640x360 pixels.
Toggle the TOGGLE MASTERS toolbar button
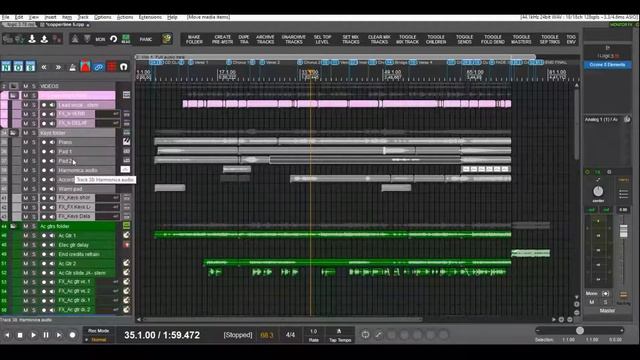pos(521,39)
